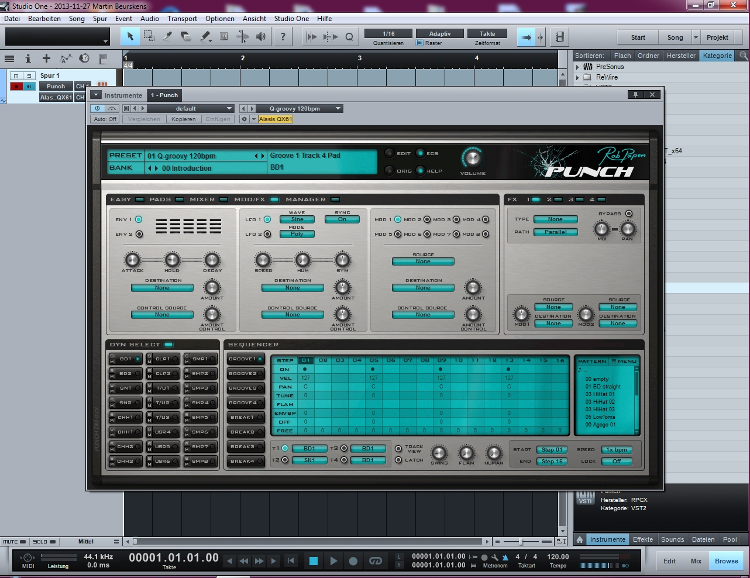Toggle FX BYPASS LED in Punch
This screenshot has height=578, width=750.
629,213
